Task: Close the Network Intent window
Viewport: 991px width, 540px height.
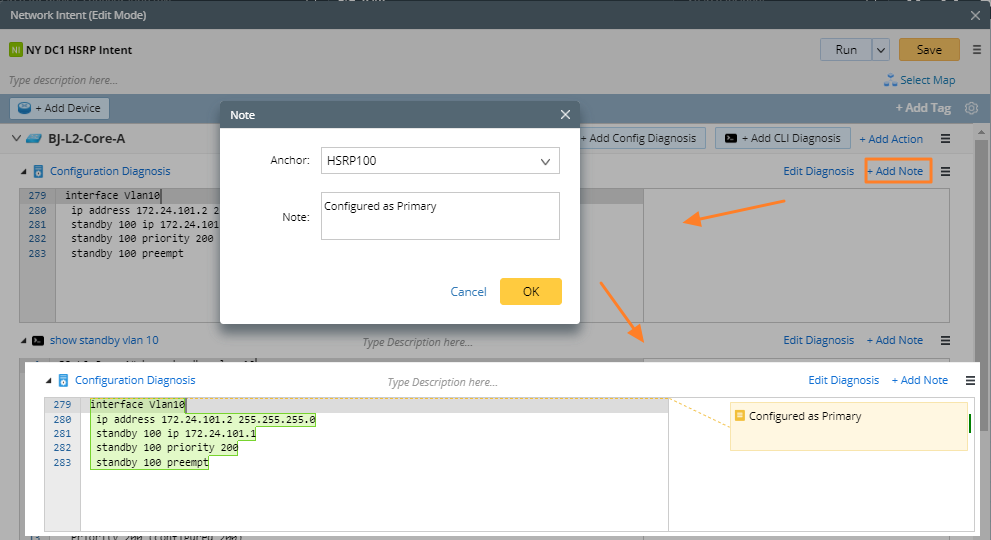Action: coord(975,15)
